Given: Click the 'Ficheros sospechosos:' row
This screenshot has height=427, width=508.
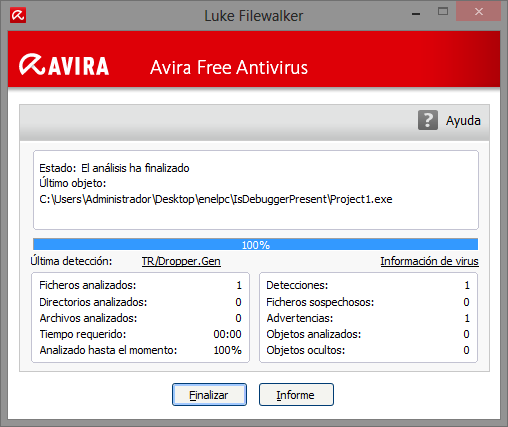Looking at the screenshot, I should coord(368,302).
